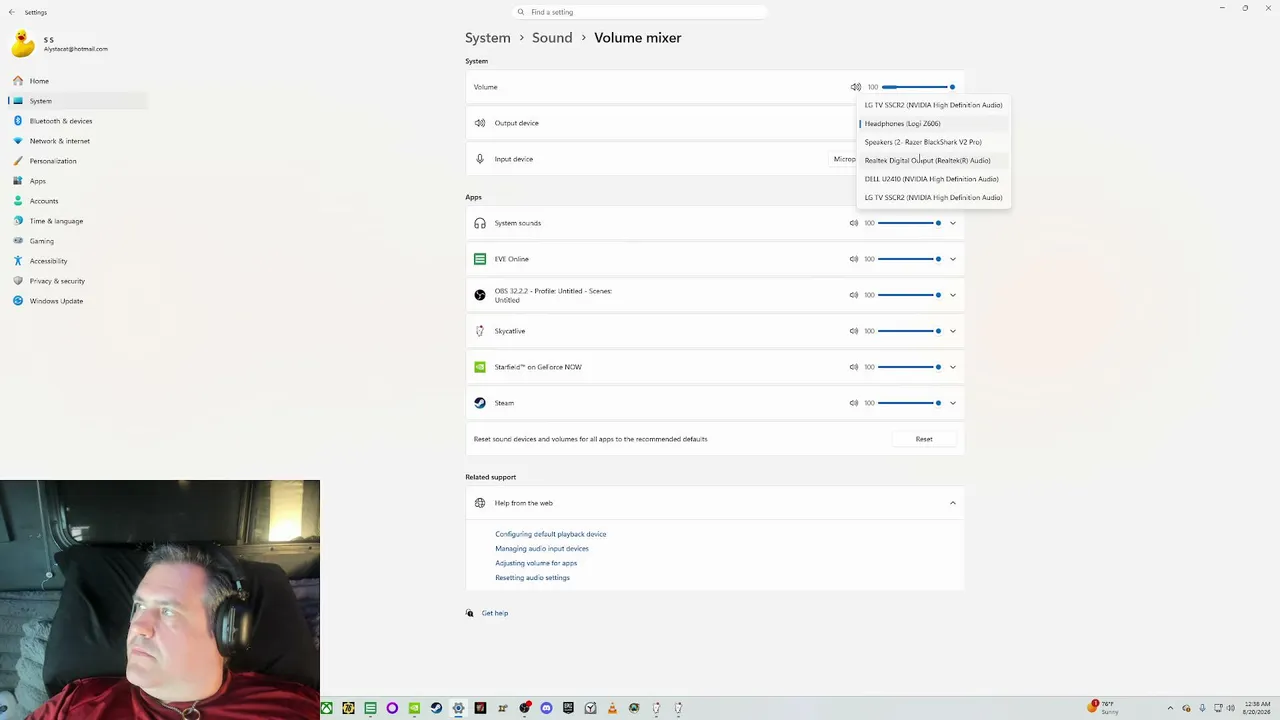Expand the OBS 32.2.2 row
This screenshot has width=1280, height=720.
953,295
